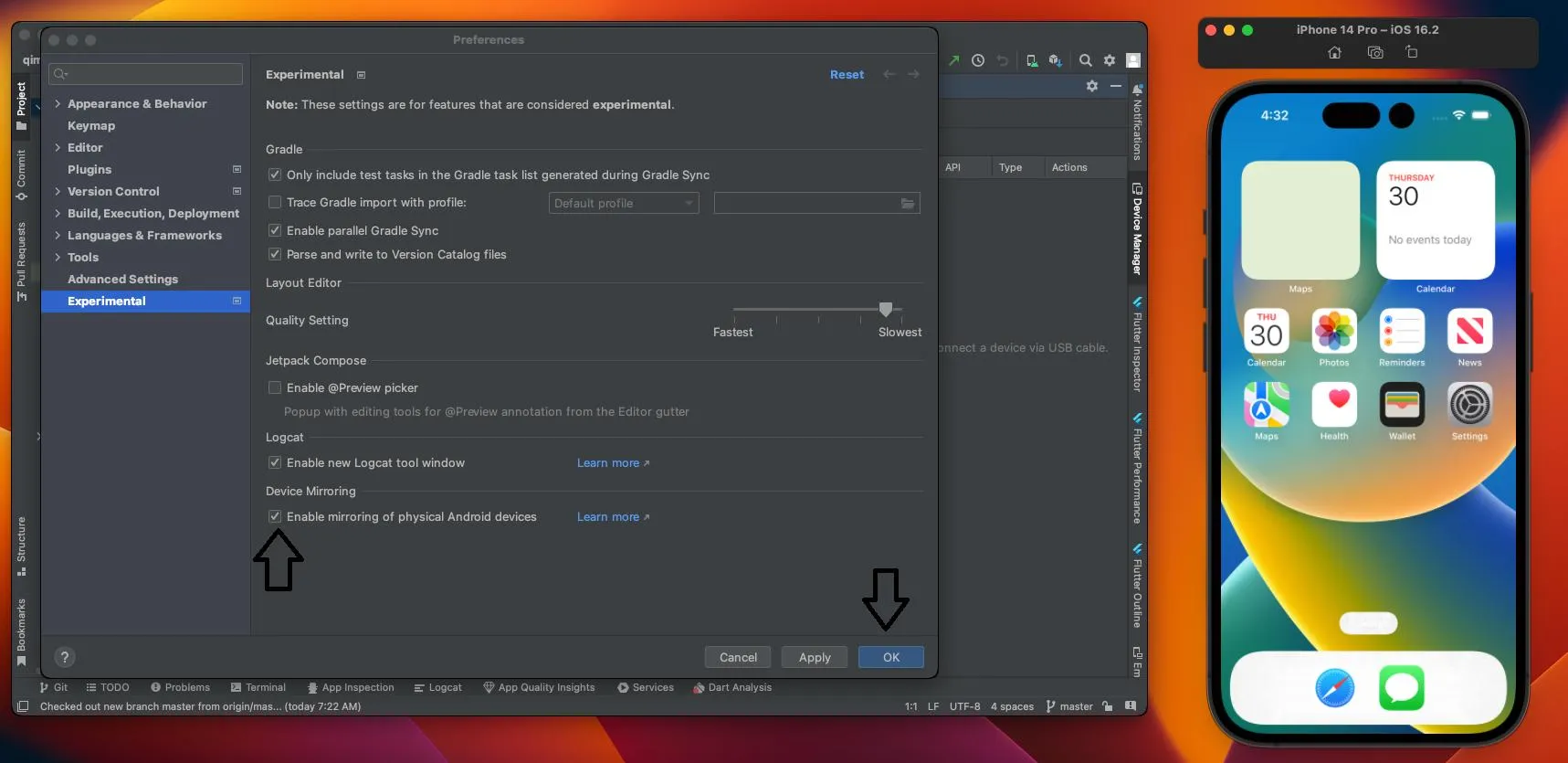Take a screenshot in Simulator toolbar
The image size is (1568, 763).
point(1375,53)
